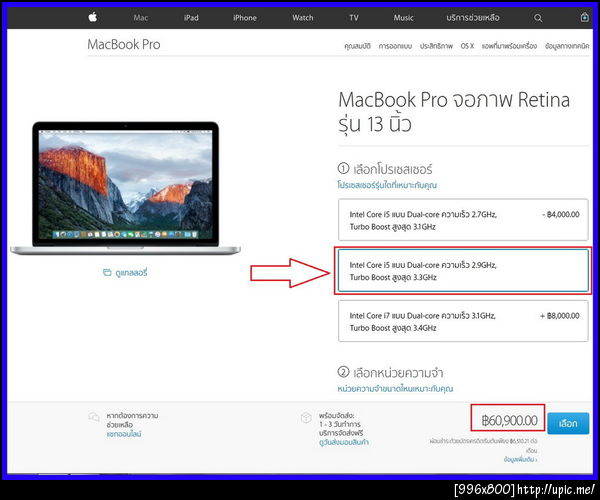Click the shipping box icon
The height and width of the screenshot is (500, 600).
coord(306,417)
